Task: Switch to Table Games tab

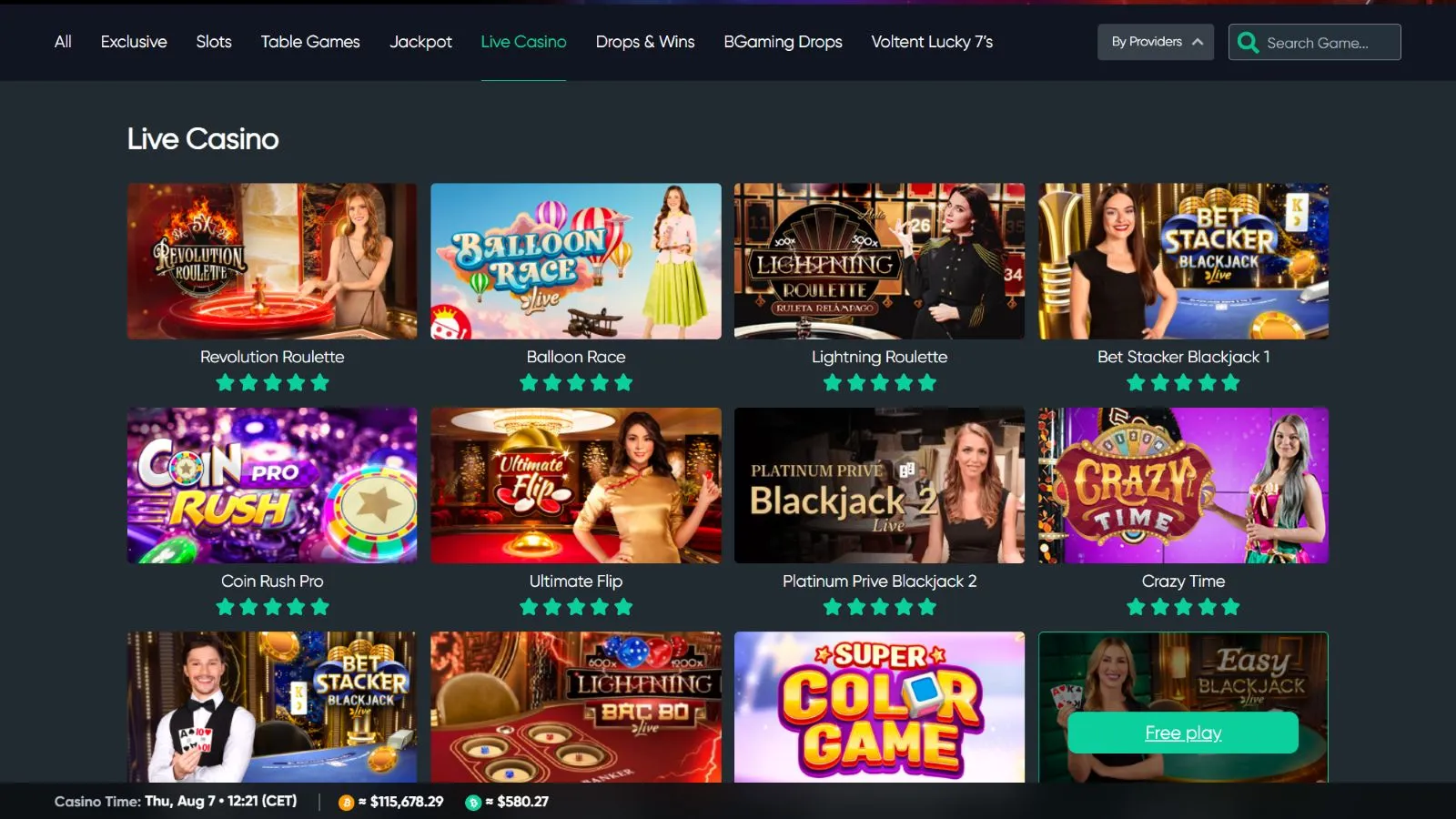Action: pyautogui.click(x=310, y=42)
